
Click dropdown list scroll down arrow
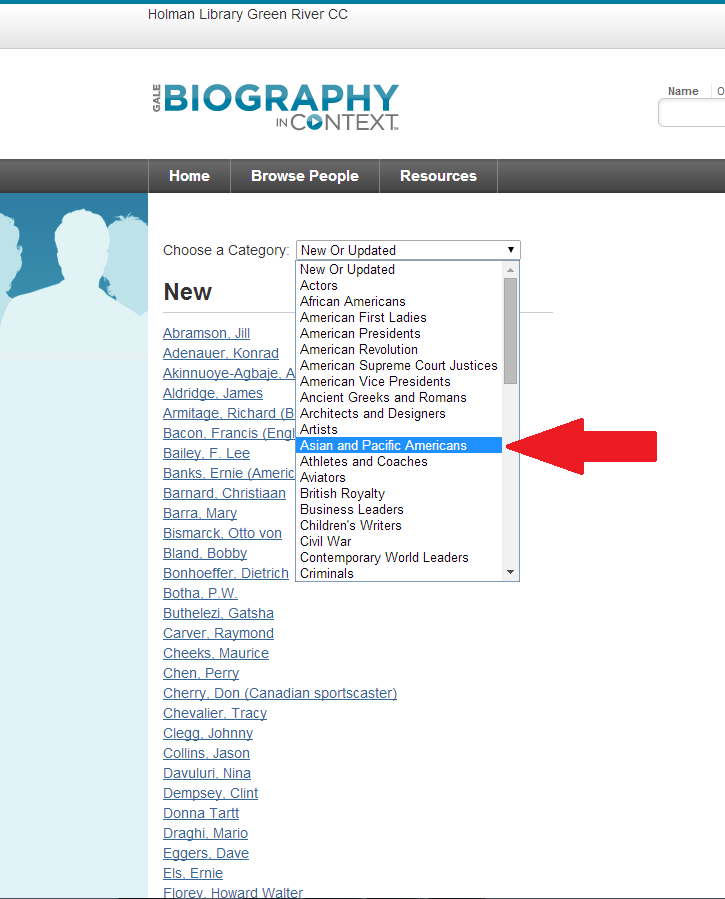511,572
